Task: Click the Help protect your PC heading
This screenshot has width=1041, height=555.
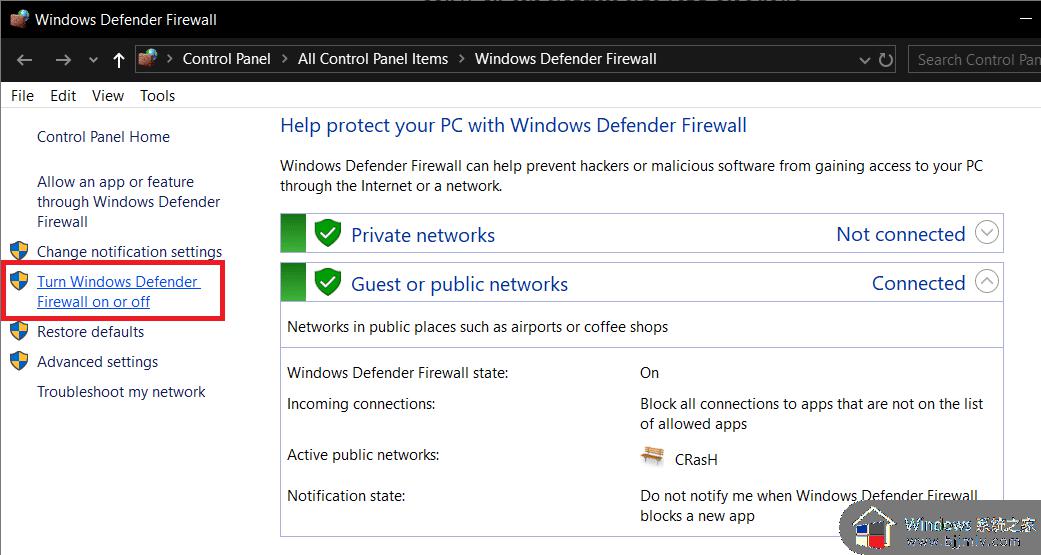Action: (x=513, y=125)
